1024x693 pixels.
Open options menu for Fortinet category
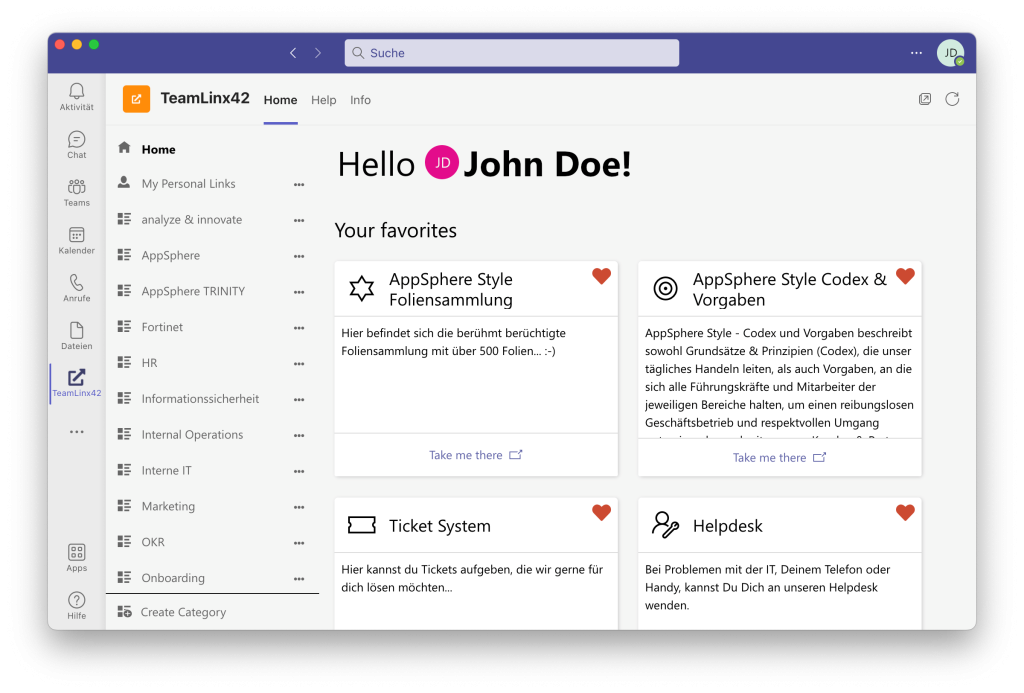298,328
